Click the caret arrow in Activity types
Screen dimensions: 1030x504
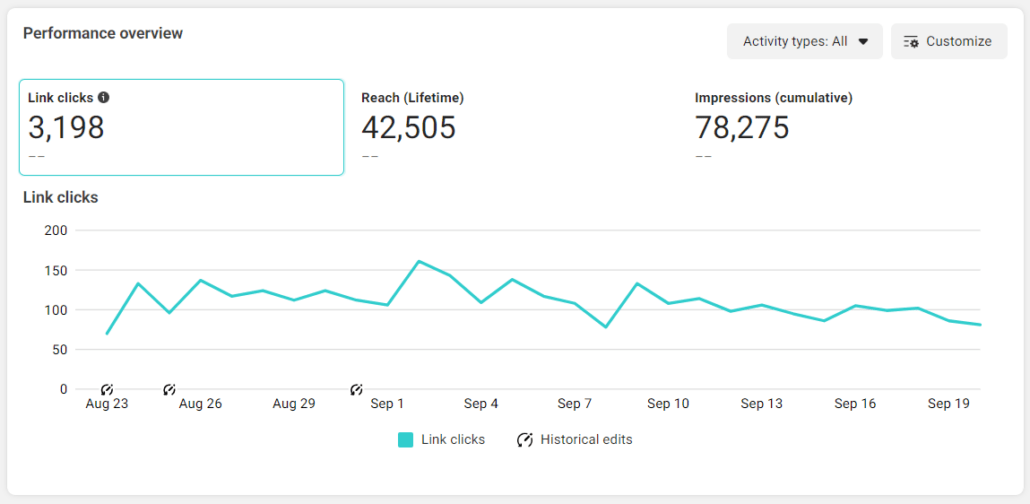click(863, 42)
